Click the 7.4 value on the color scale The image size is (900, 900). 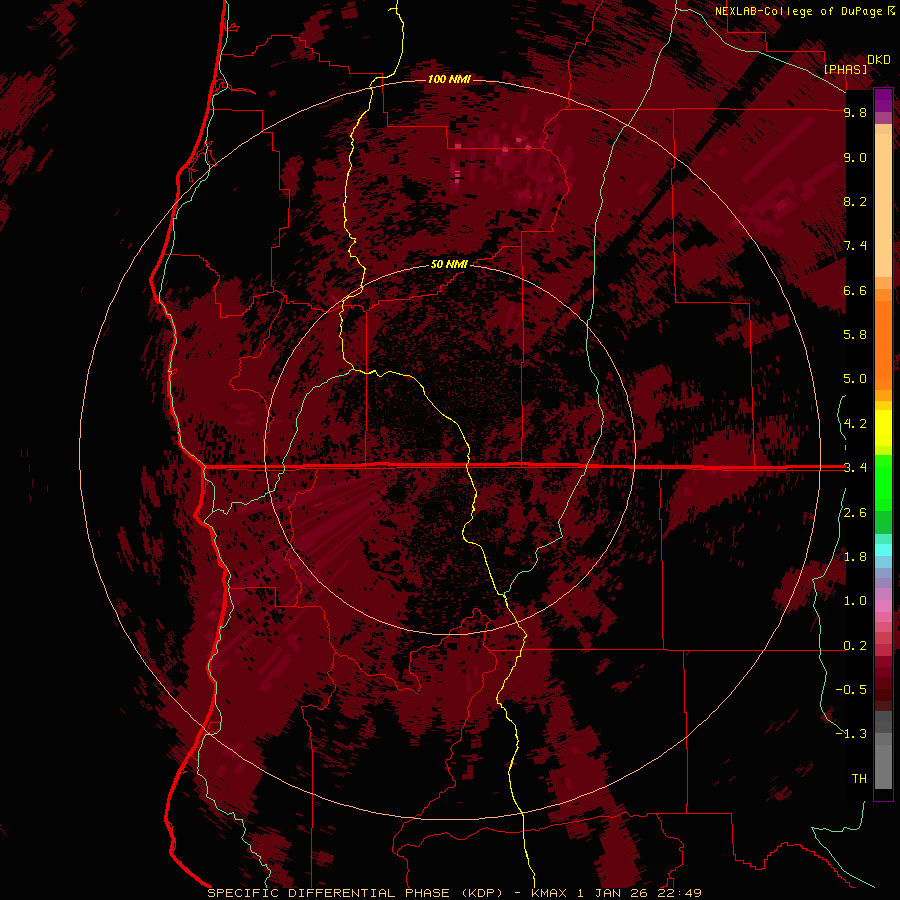tap(855, 246)
